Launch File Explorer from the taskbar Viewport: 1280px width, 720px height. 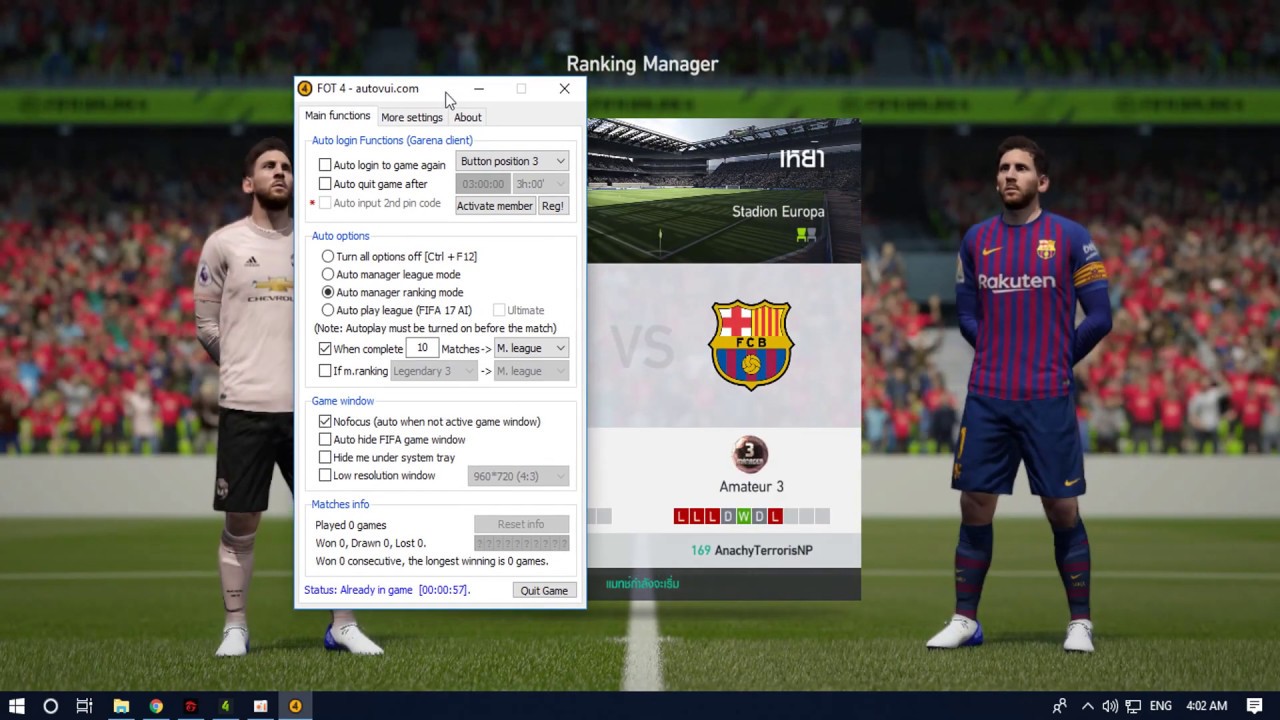121,706
